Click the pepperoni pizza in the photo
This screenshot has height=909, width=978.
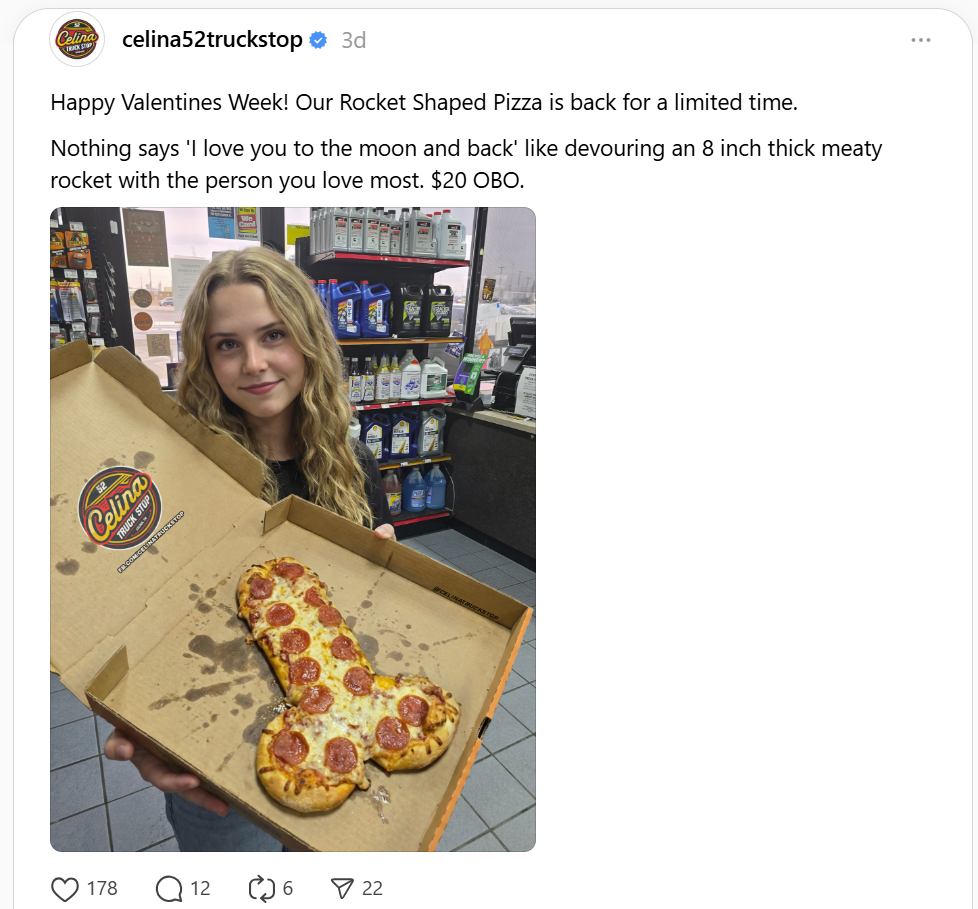(348, 684)
